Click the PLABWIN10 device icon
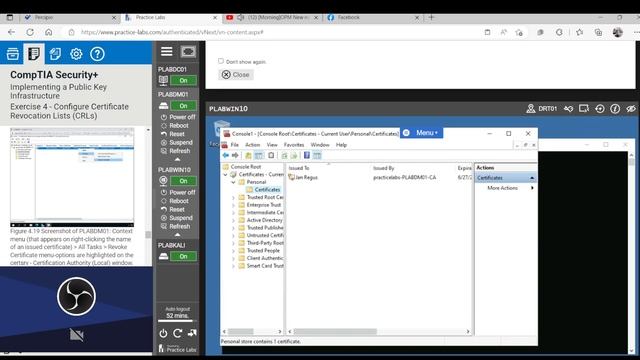This screenshot has width=640, height=360. coord(163,180)
